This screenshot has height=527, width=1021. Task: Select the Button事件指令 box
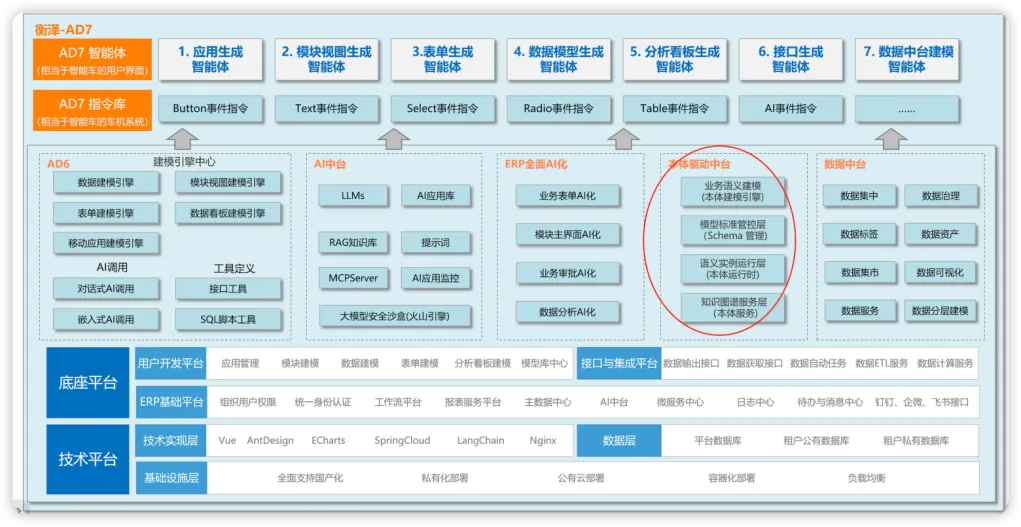(x=210, y=109)
